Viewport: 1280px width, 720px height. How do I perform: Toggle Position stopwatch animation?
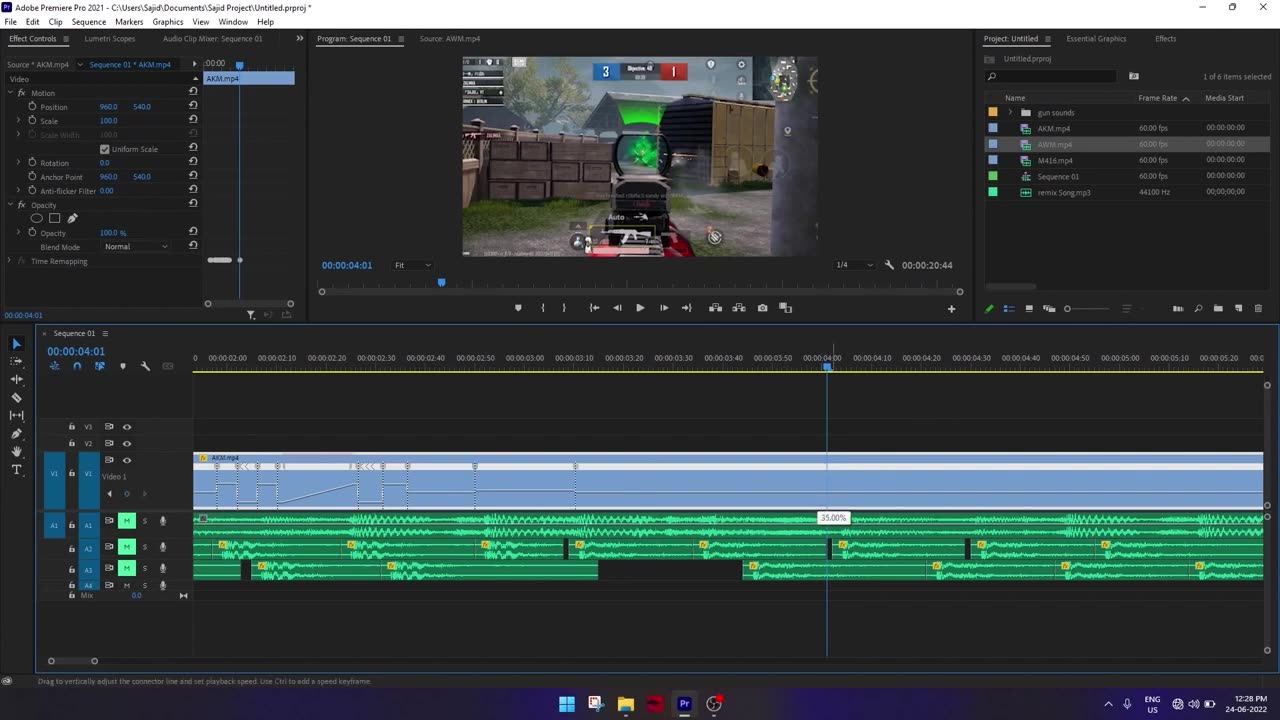pos(32,106)
